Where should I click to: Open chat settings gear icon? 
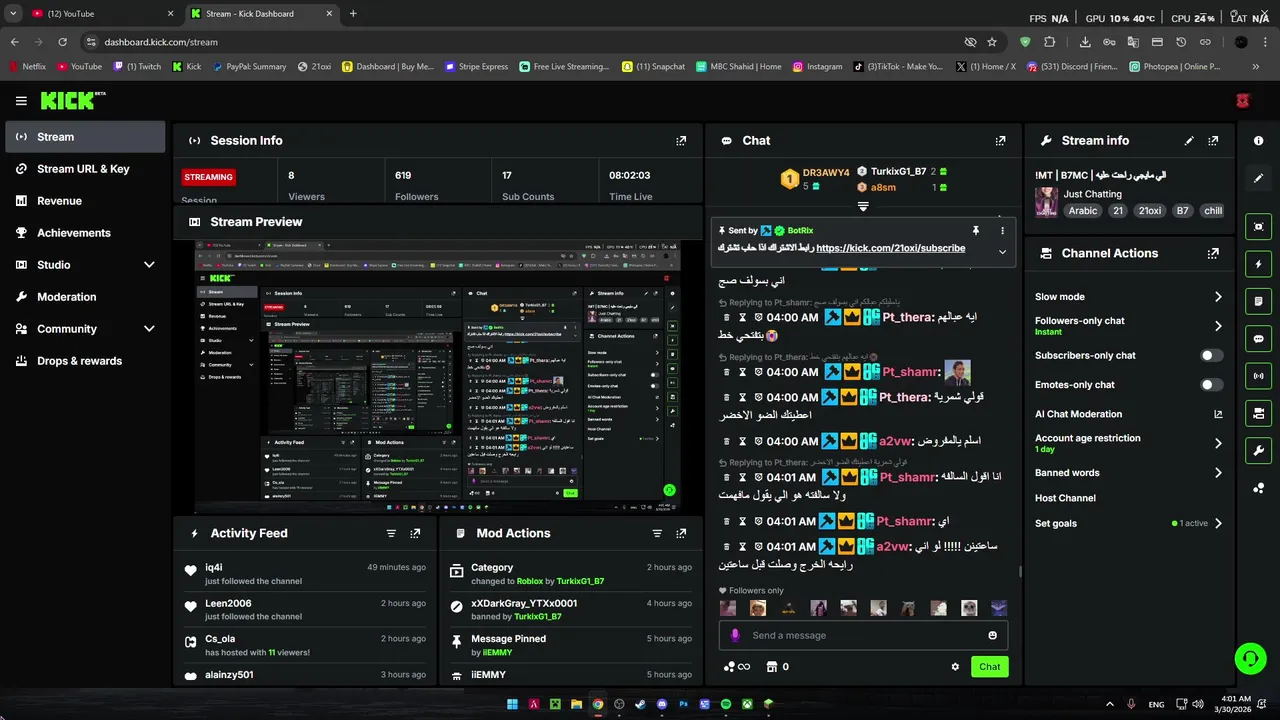coord(955,667)
